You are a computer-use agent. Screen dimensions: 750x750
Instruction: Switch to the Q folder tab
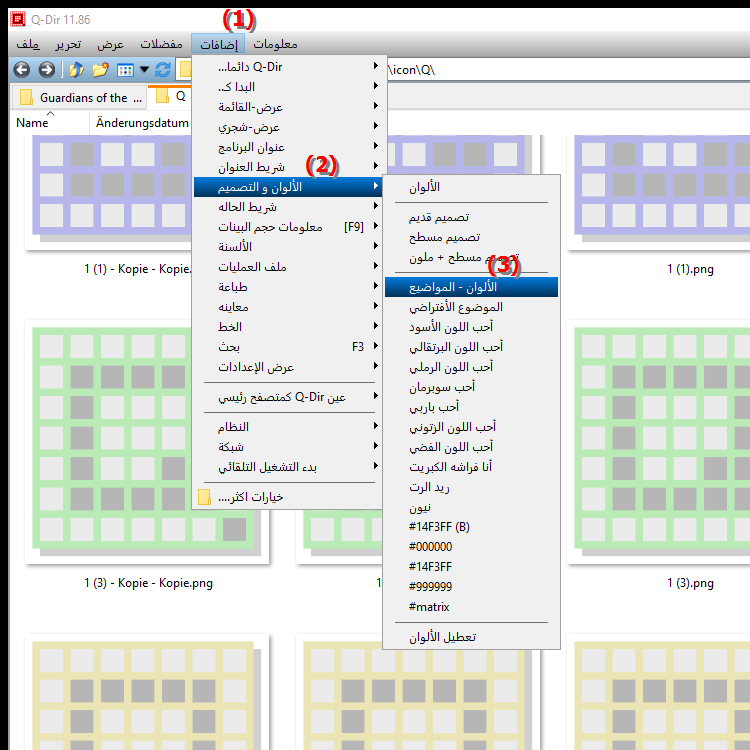pos(170,97)
